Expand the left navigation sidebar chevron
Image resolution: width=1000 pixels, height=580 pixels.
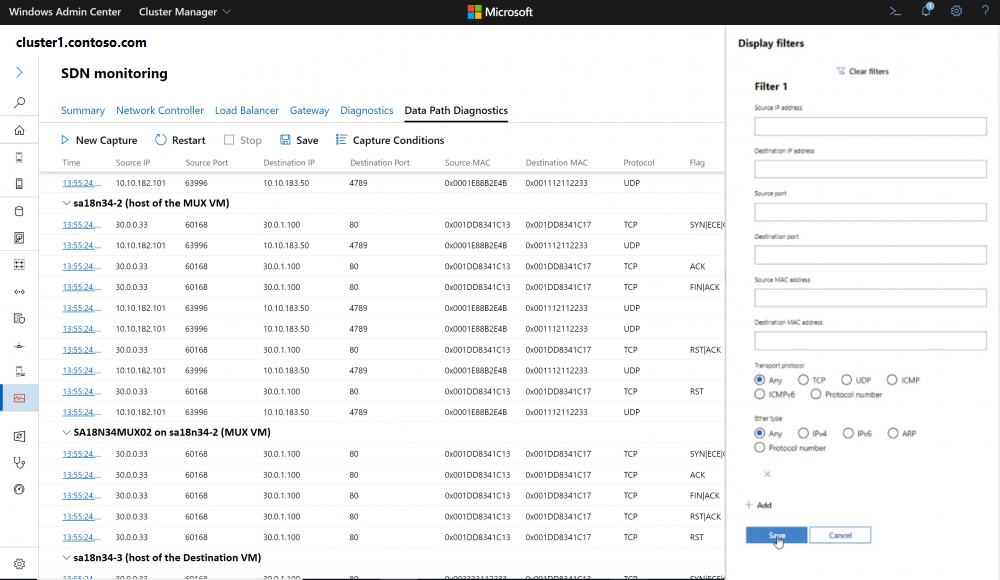[x=19, y=72]
